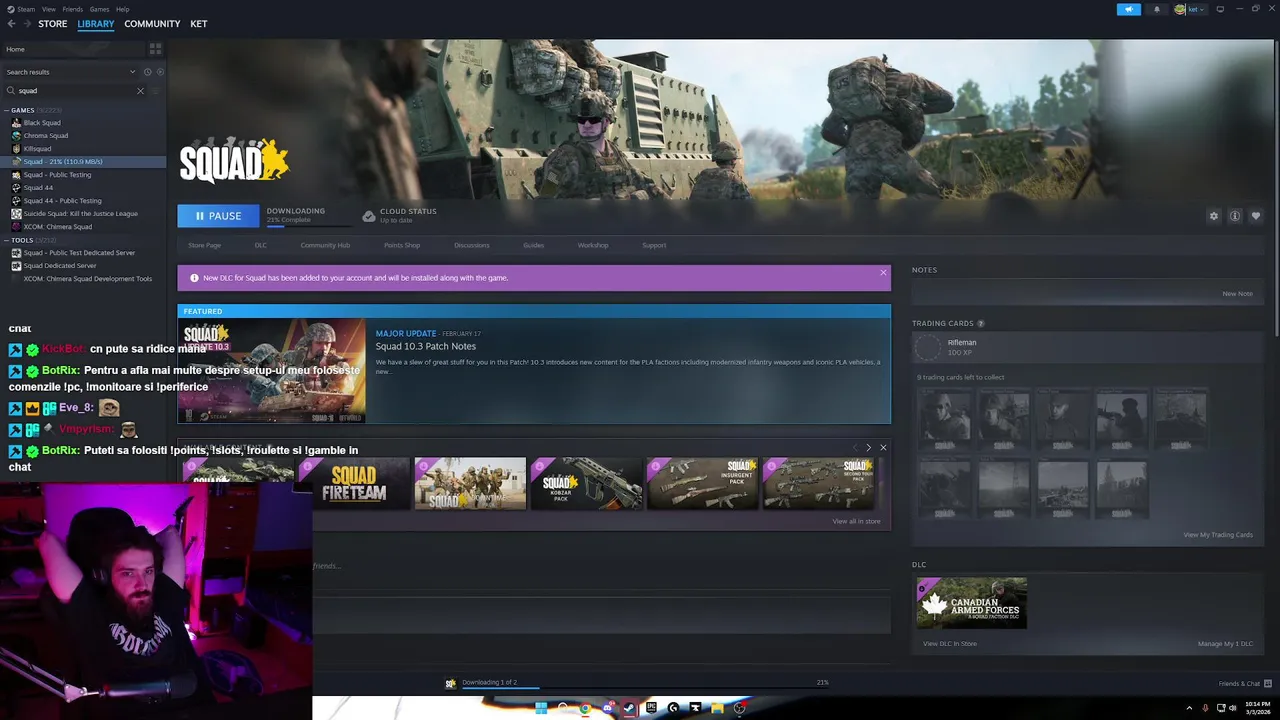Viewport: 1280px width, 720px height.
Task: Click the forward navigation arrow
Action: 27,24
